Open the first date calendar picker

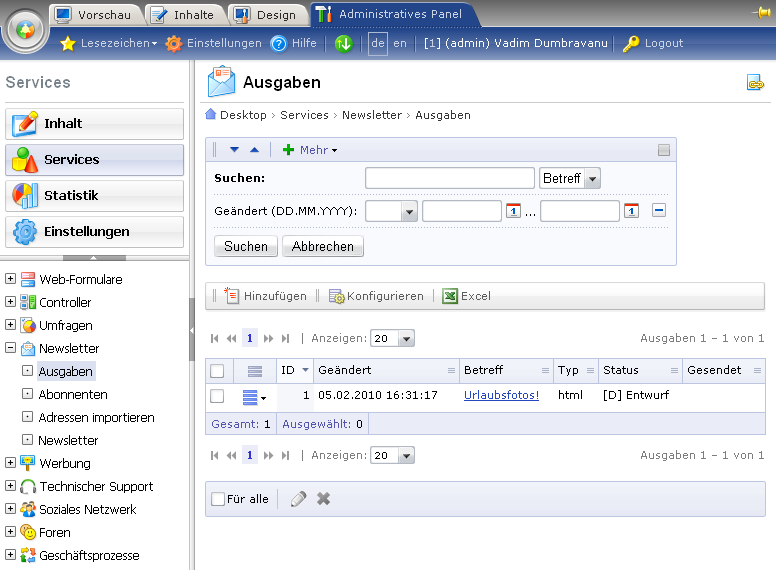point(513,211)
